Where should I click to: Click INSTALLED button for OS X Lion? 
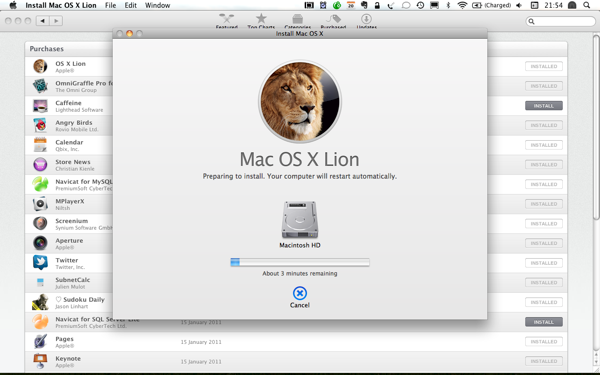click(x=544, y=66)
